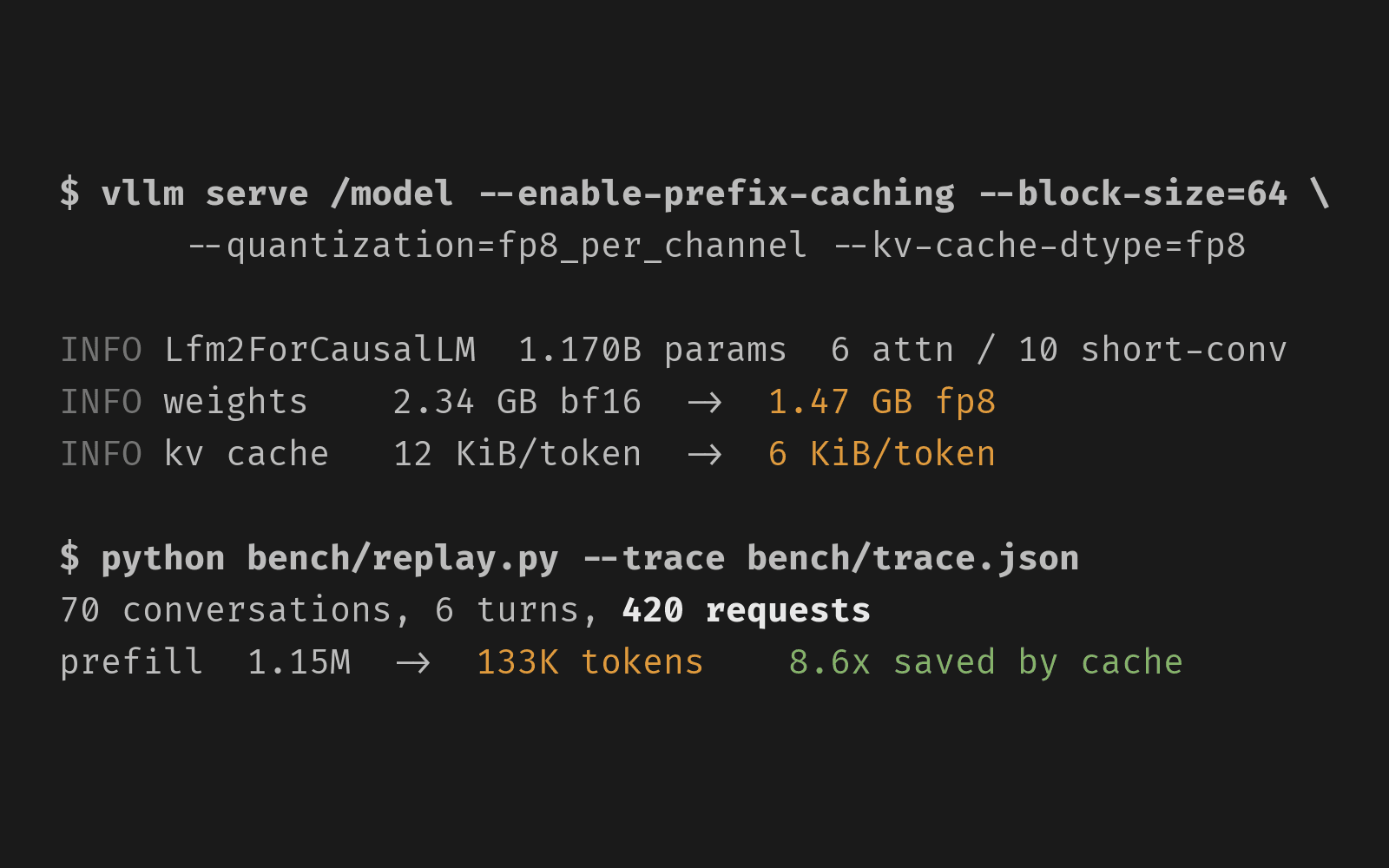The image size is (1389, 868).
Task: Click the --block-size=64 option
Action: click(1134, 194)
